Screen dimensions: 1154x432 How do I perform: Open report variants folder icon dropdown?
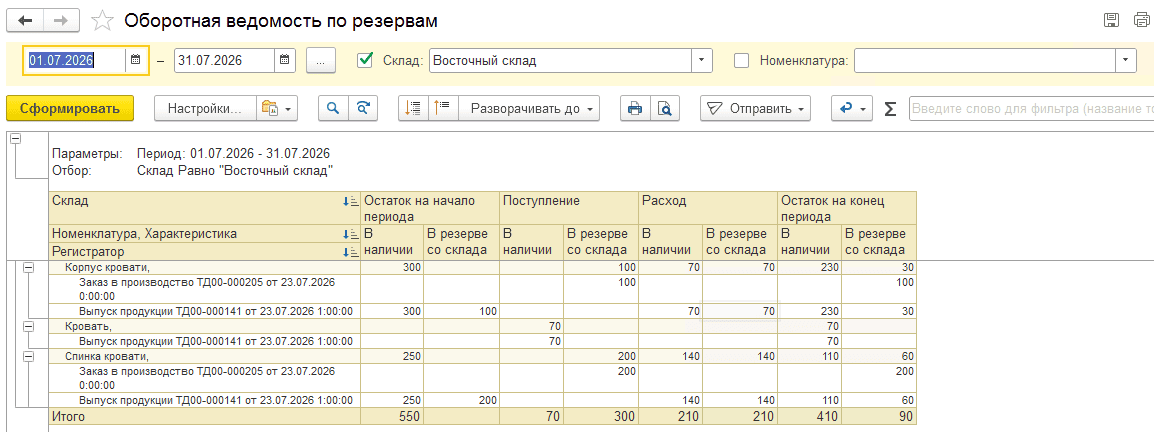277,108
